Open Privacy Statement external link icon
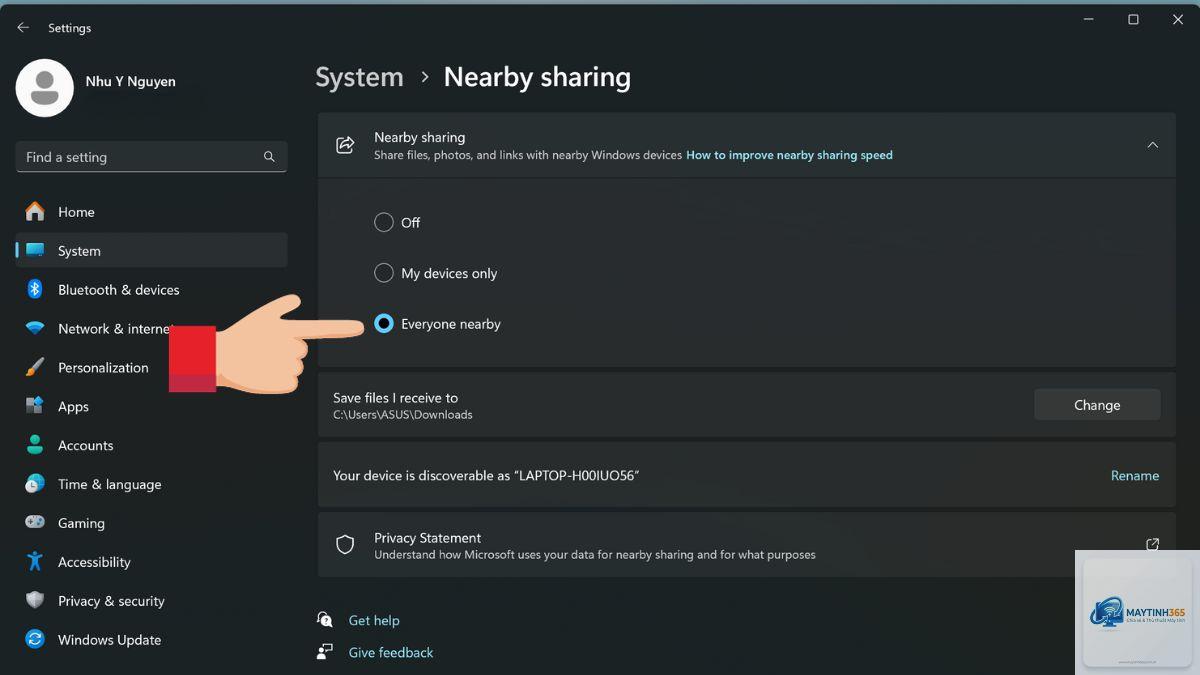Viewport: 1200px width, 675px height. (1152, 545)
